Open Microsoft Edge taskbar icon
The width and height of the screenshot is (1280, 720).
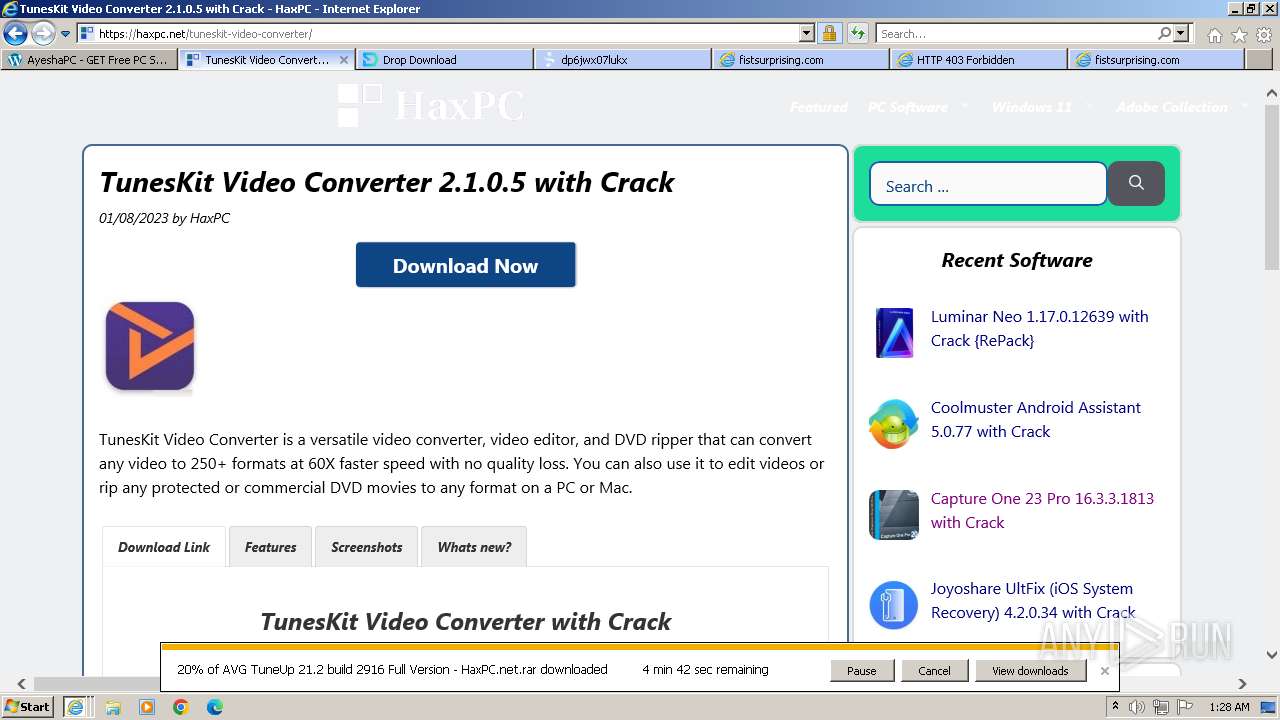point(214,707)
